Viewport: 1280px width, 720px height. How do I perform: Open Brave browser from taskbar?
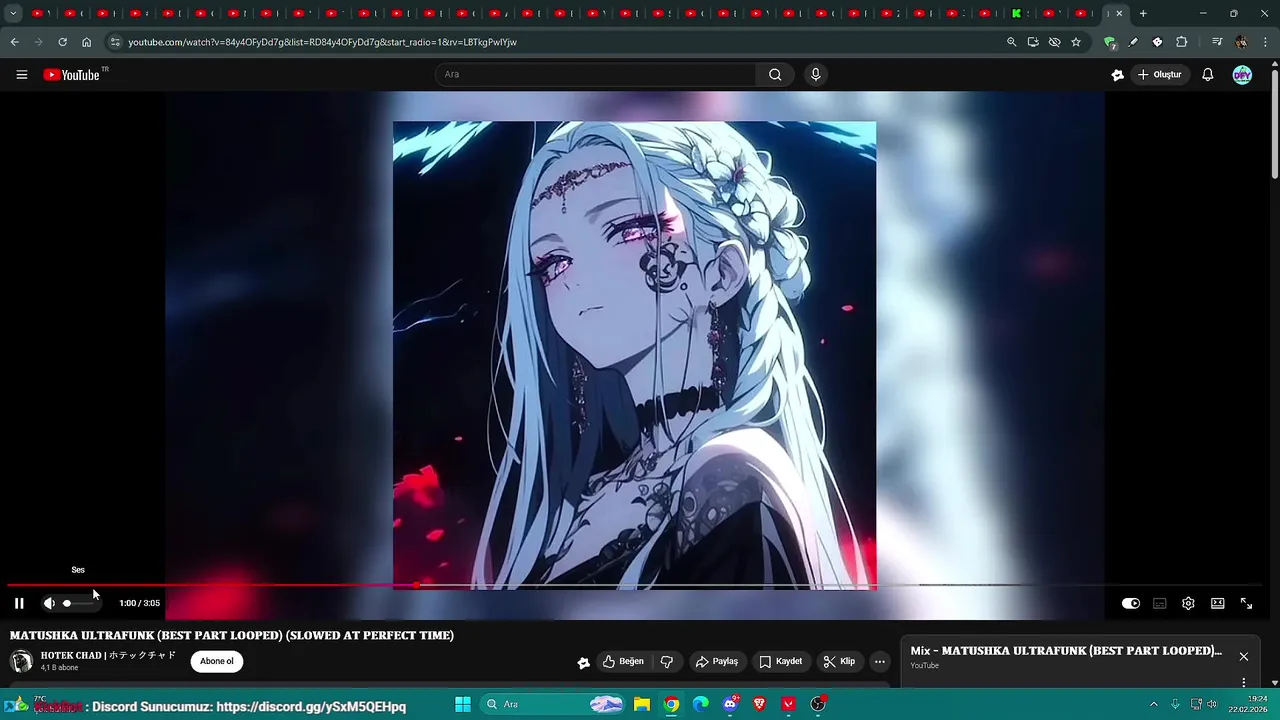(x=760, y=704)
